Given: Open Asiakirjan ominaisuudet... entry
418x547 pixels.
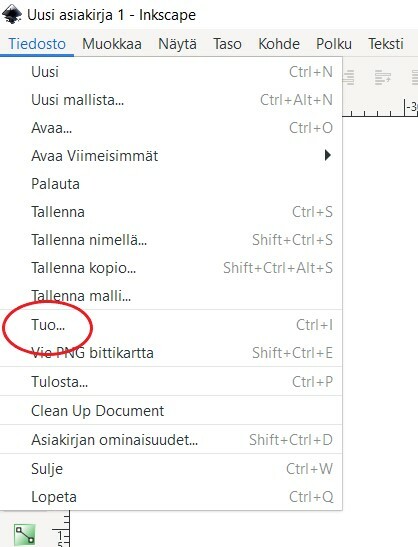Looking at the screenshot, I should point(171,440).
